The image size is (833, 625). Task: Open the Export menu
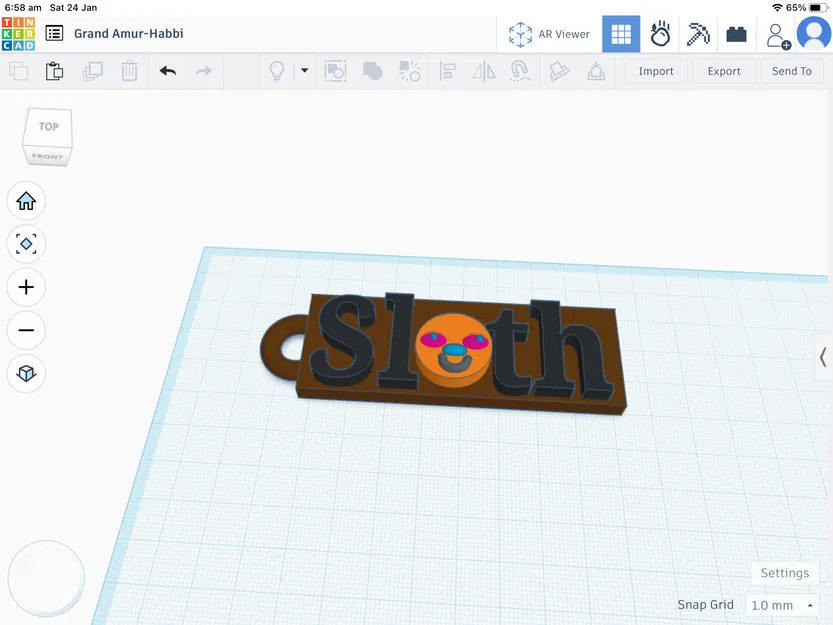pyautogui.click(x=723, y=71)
